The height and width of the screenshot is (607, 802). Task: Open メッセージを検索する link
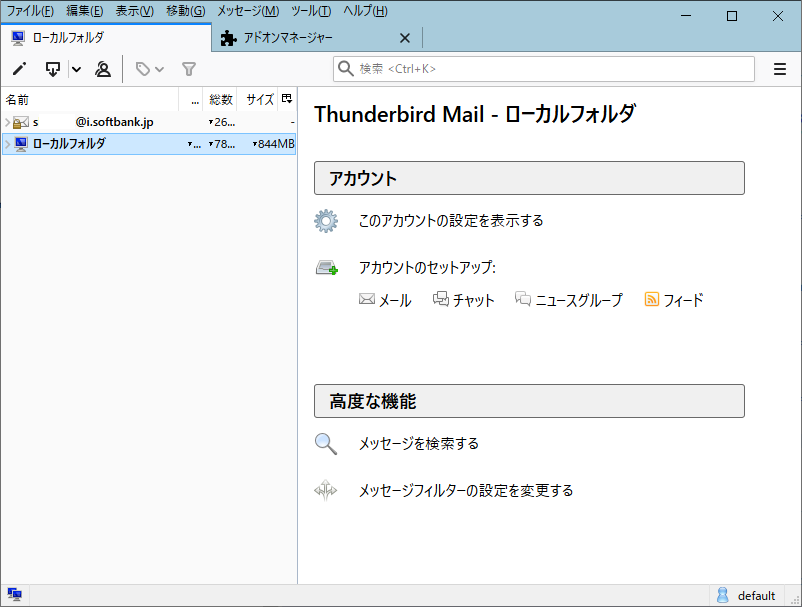pos(418,443)
